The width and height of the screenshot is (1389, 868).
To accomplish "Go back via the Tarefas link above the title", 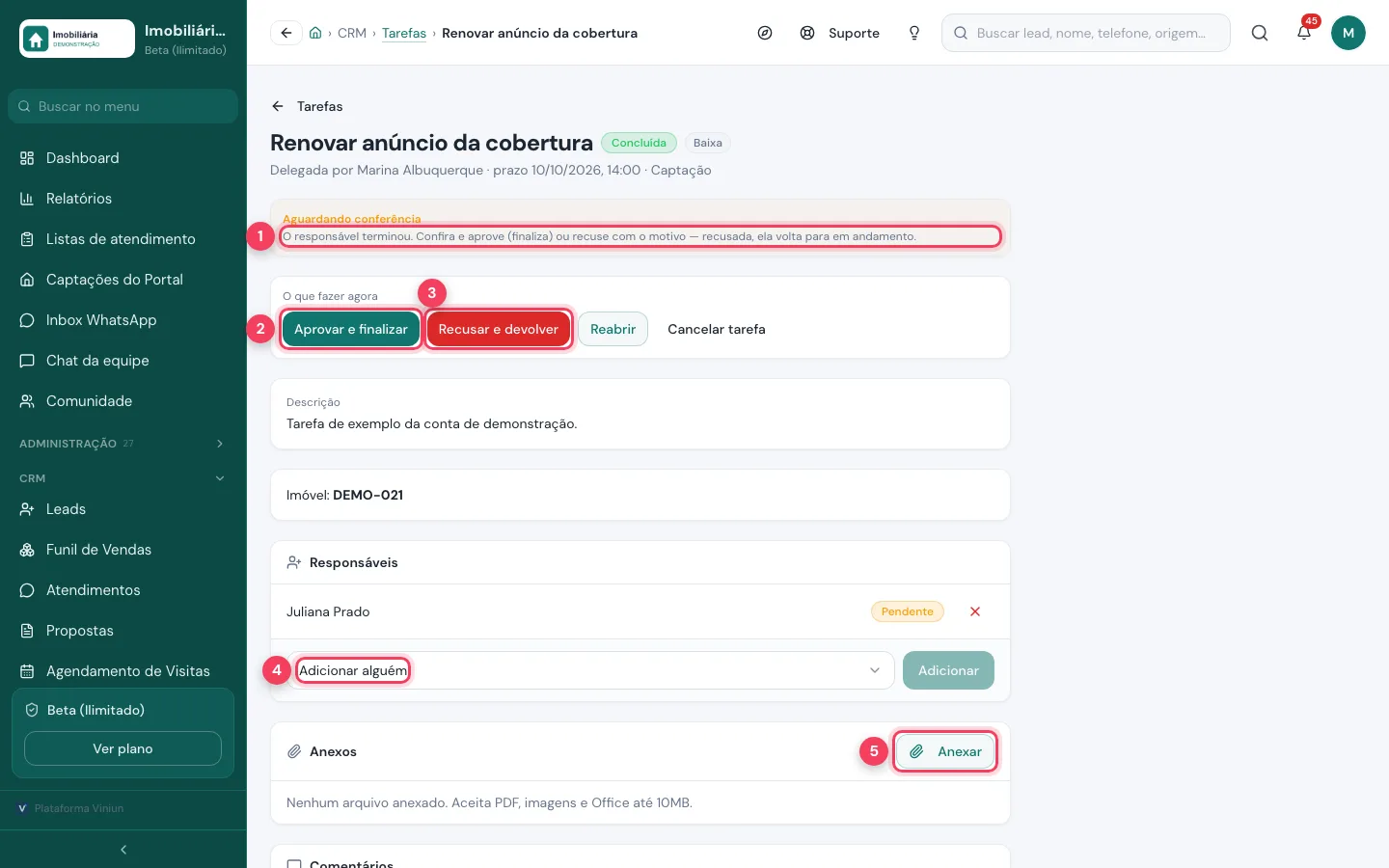I will tap(307, 106).
